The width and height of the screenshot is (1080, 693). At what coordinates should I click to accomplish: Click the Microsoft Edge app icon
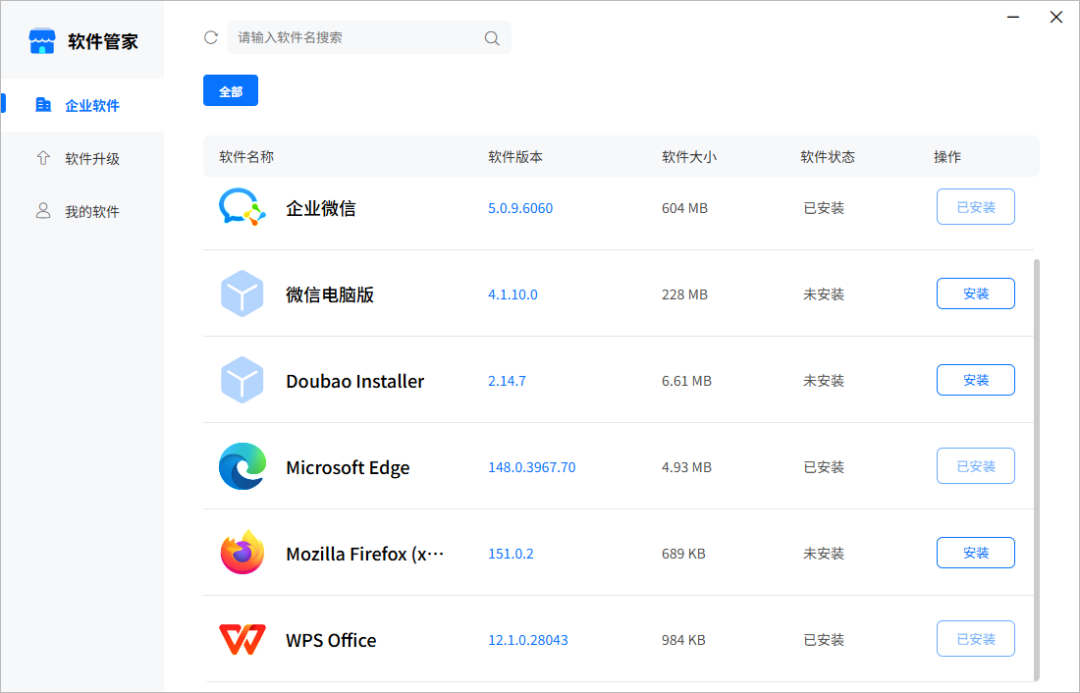pyautogui.click(x=242, y=466)
